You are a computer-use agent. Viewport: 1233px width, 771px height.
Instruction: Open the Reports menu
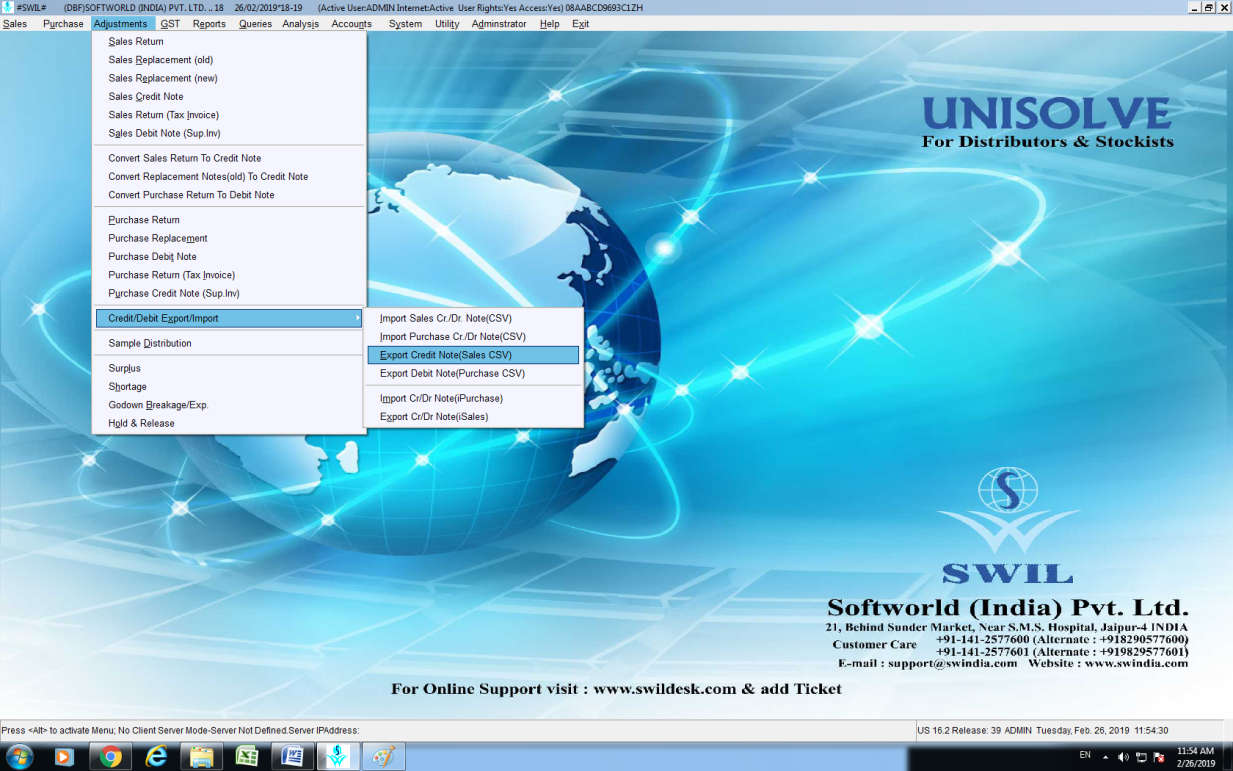[x=209, y=24]
